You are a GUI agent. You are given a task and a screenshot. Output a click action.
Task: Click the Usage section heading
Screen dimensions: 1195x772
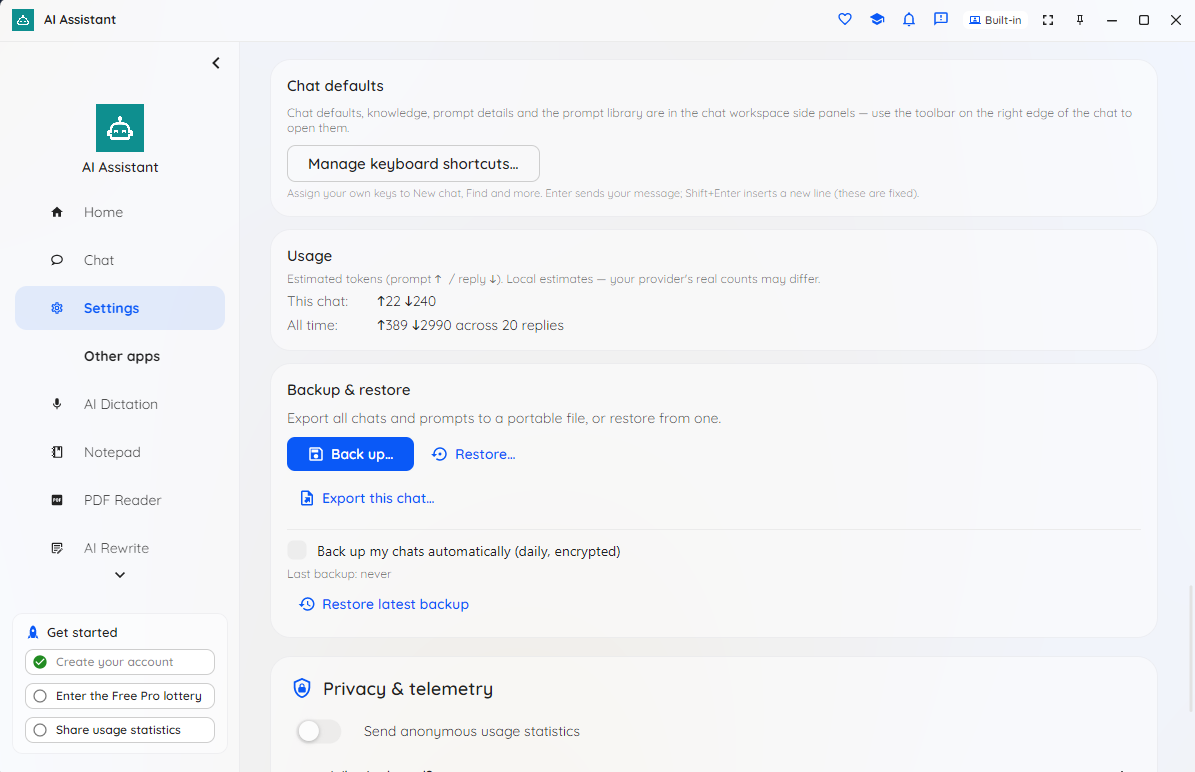(309, 256)
